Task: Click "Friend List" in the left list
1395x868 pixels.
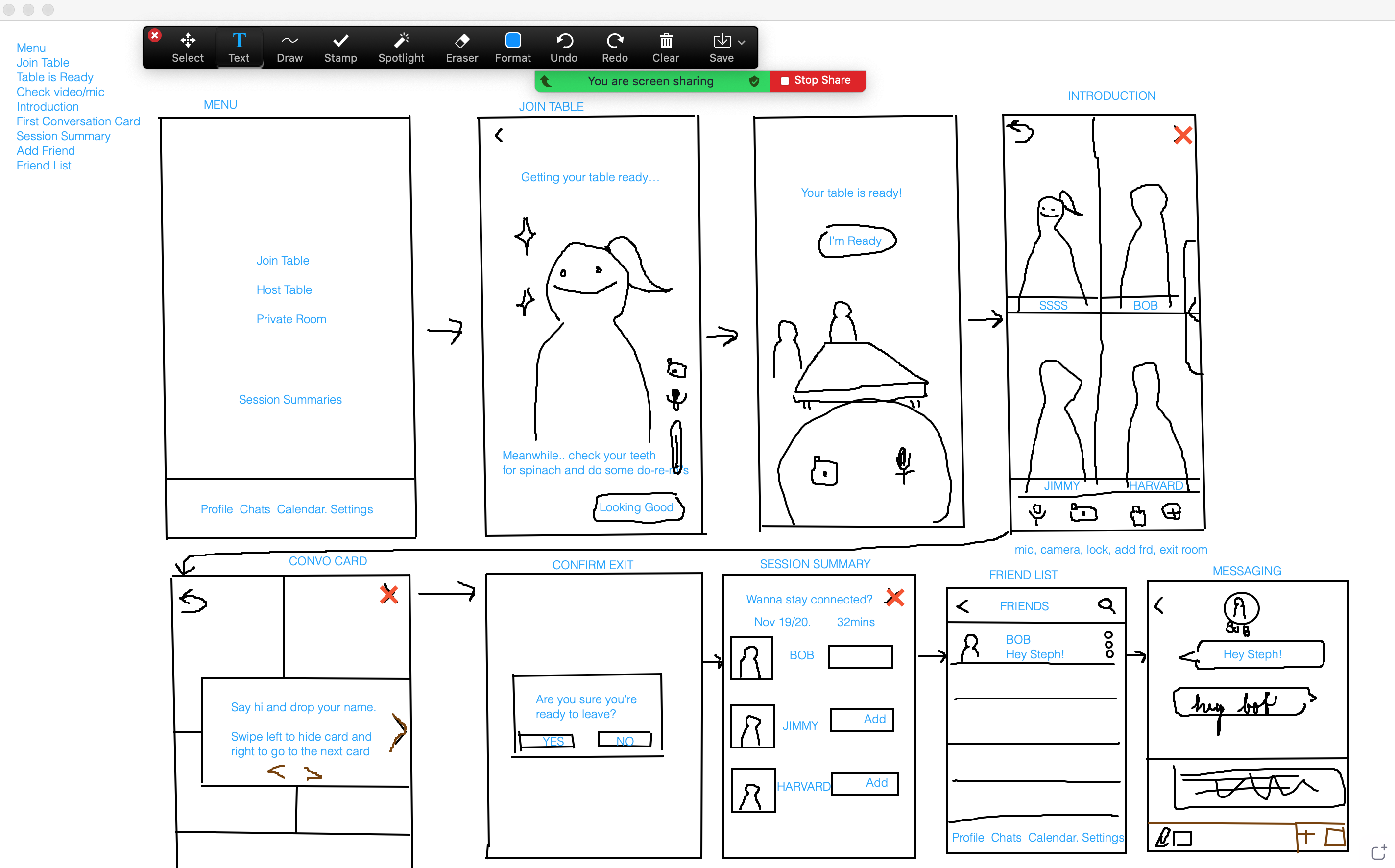Action: tap(44, 166)
